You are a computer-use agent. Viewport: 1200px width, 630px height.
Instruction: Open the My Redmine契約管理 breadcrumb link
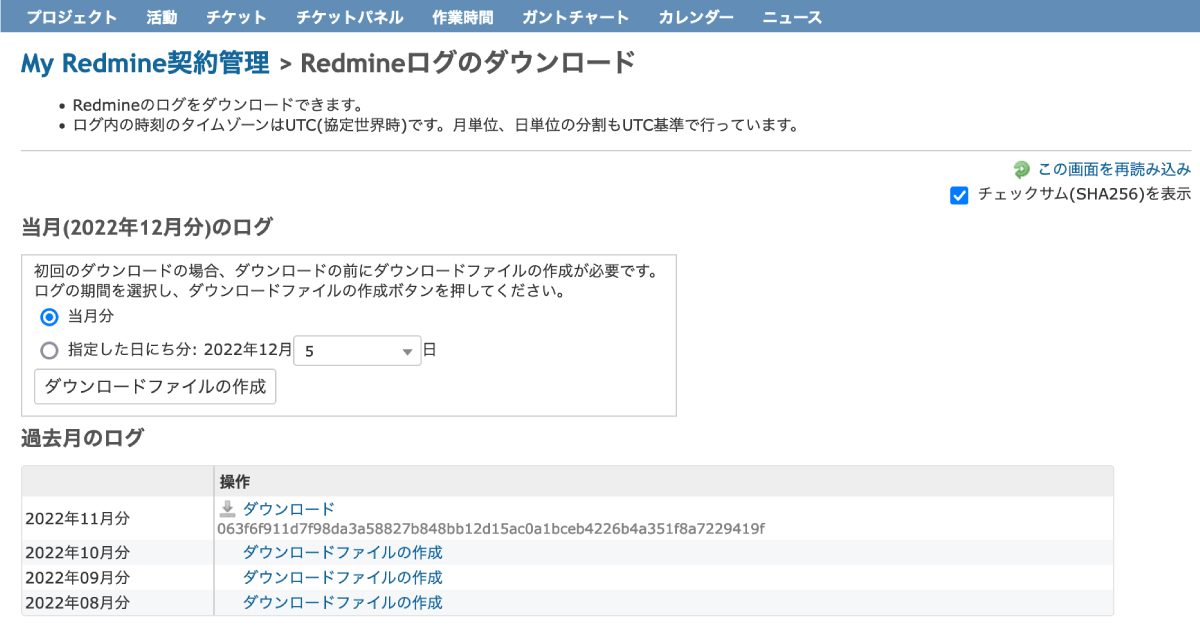coord(145,62)
